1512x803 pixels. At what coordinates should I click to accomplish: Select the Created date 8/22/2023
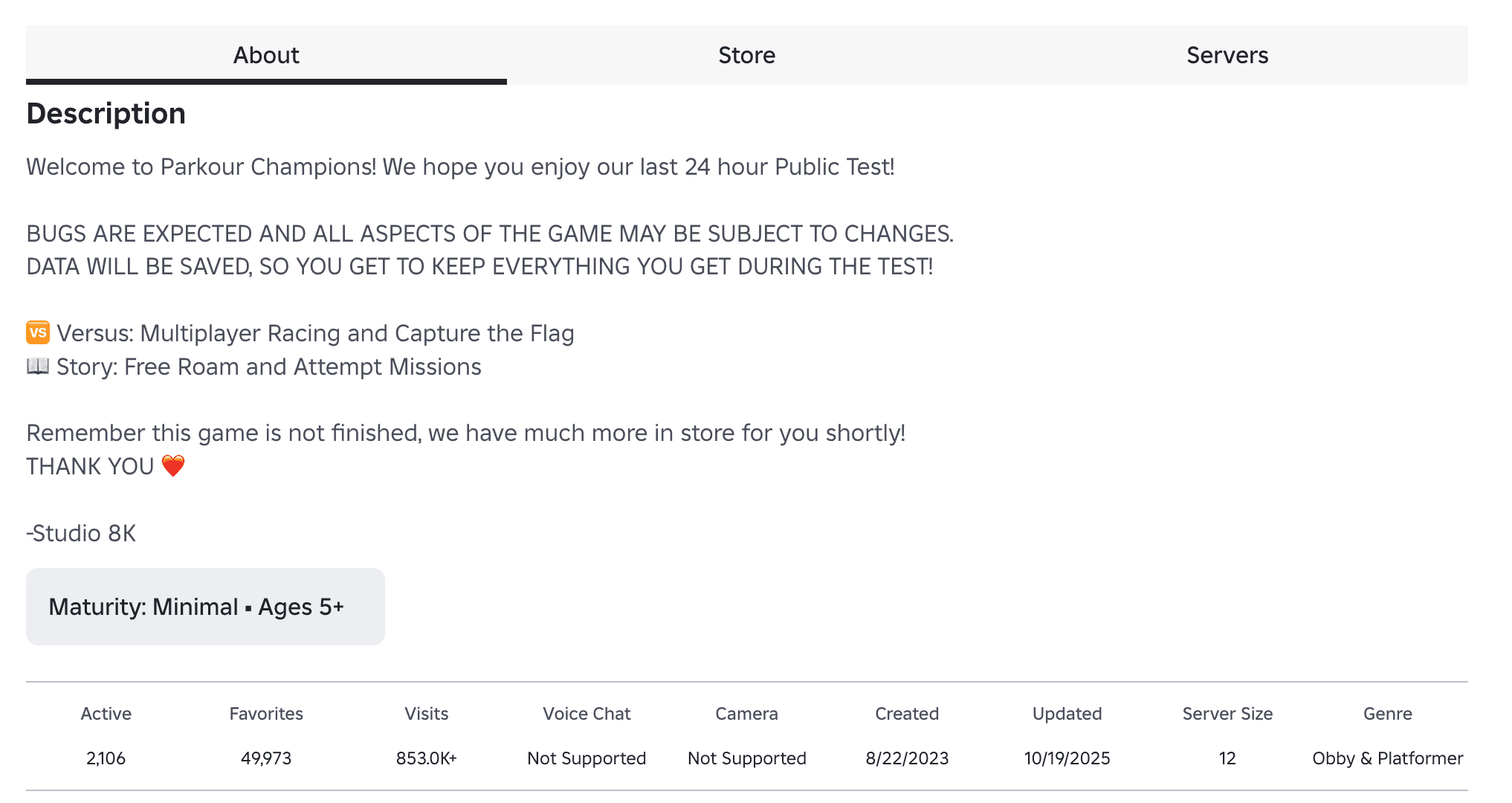click(907, 758)
